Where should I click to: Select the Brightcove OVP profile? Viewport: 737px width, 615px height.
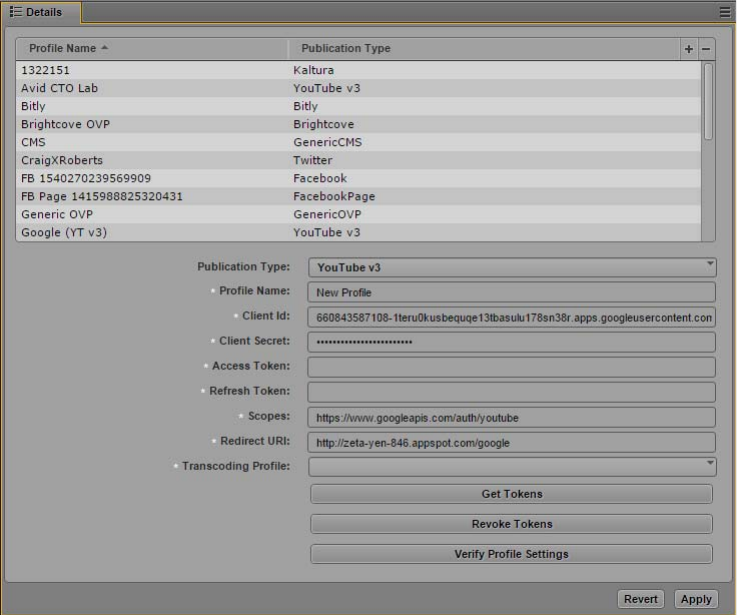click(358, 124)
